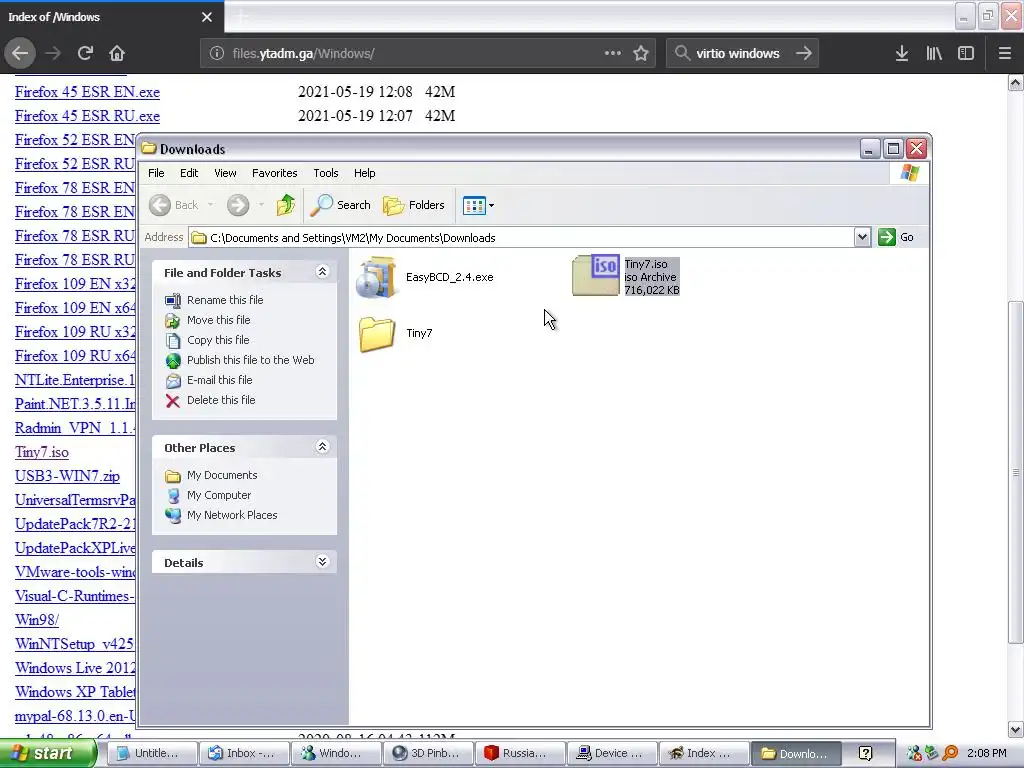Toggle the Folders pane in Explorer

(x=413, y=205)
